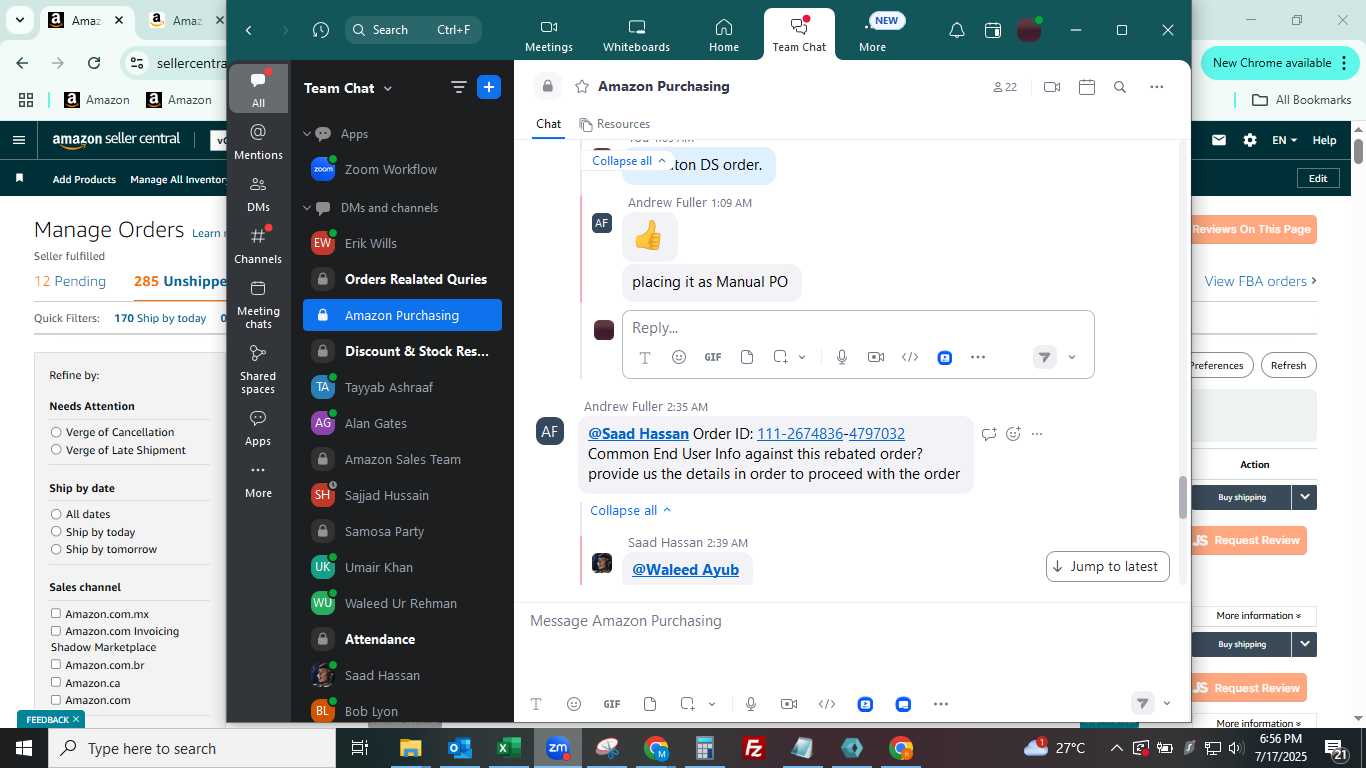Click the Zoom notifications bell icon
This screenshot has height=768, width=1366.
tap(957, 30)
